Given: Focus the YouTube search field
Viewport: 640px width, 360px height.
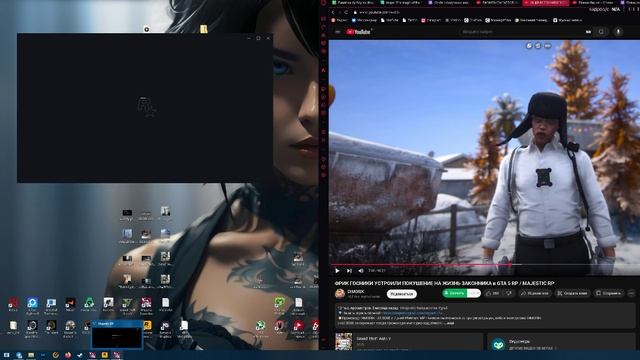Looking at the screenshot, I should [520, 31].
